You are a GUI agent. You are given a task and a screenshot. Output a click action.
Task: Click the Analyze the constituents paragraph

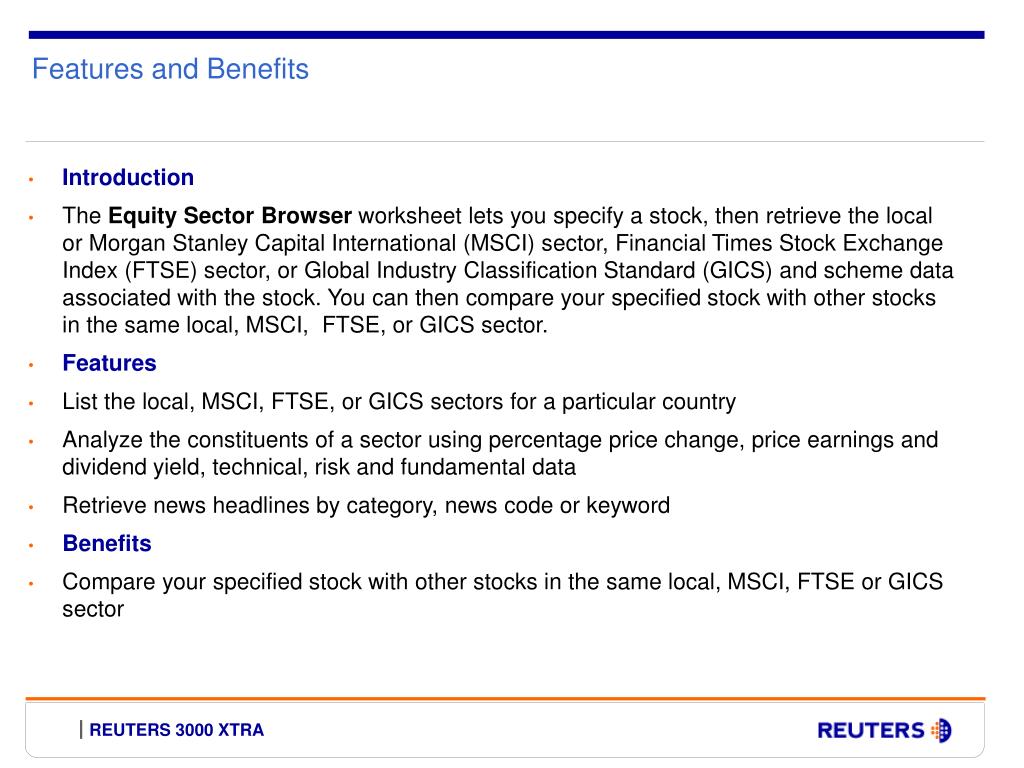pyautogui.click(x=500, y=453)
